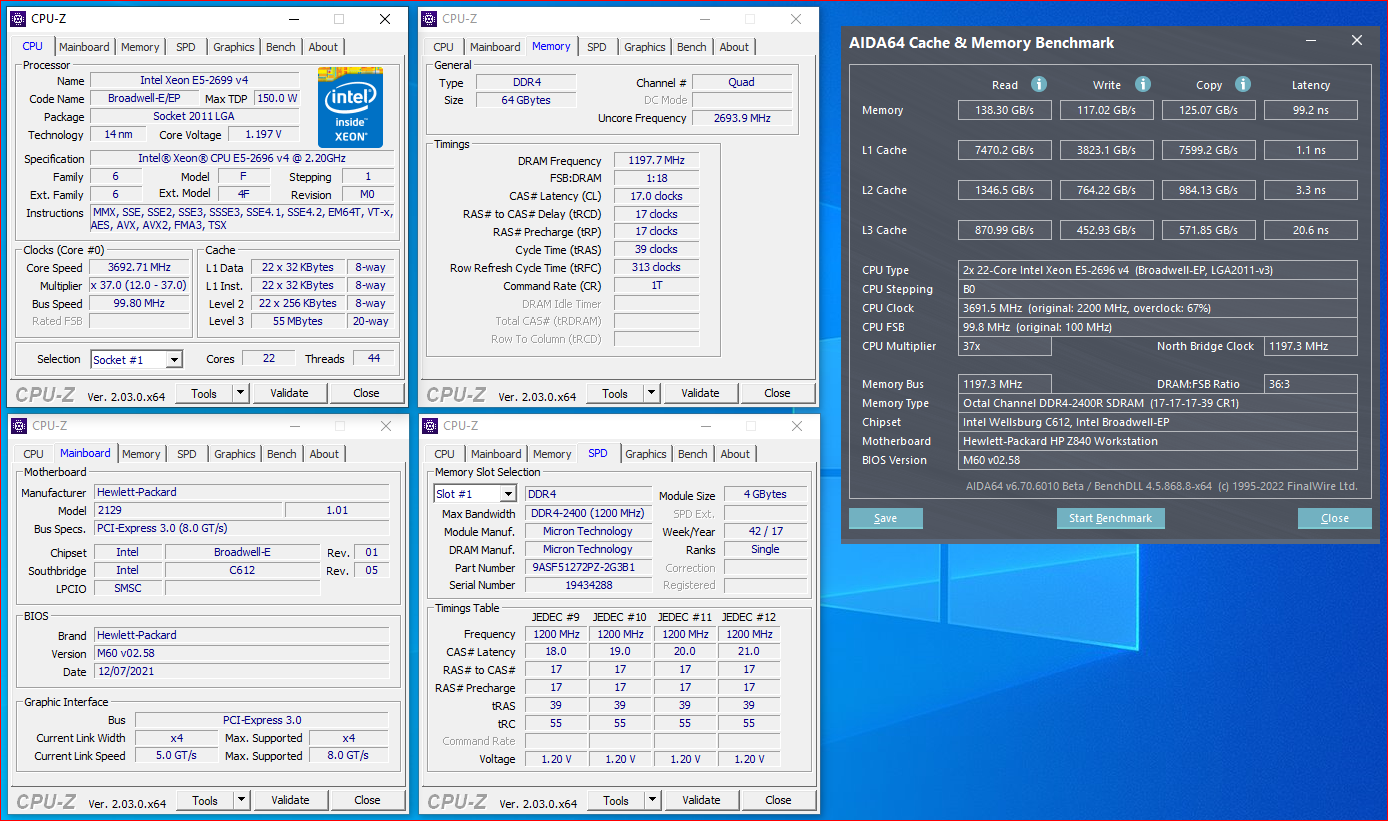The image size is (1388, 821).
Task: Open Tools dropdown arrow in CPU tab window
Action: tap(239, 393)
